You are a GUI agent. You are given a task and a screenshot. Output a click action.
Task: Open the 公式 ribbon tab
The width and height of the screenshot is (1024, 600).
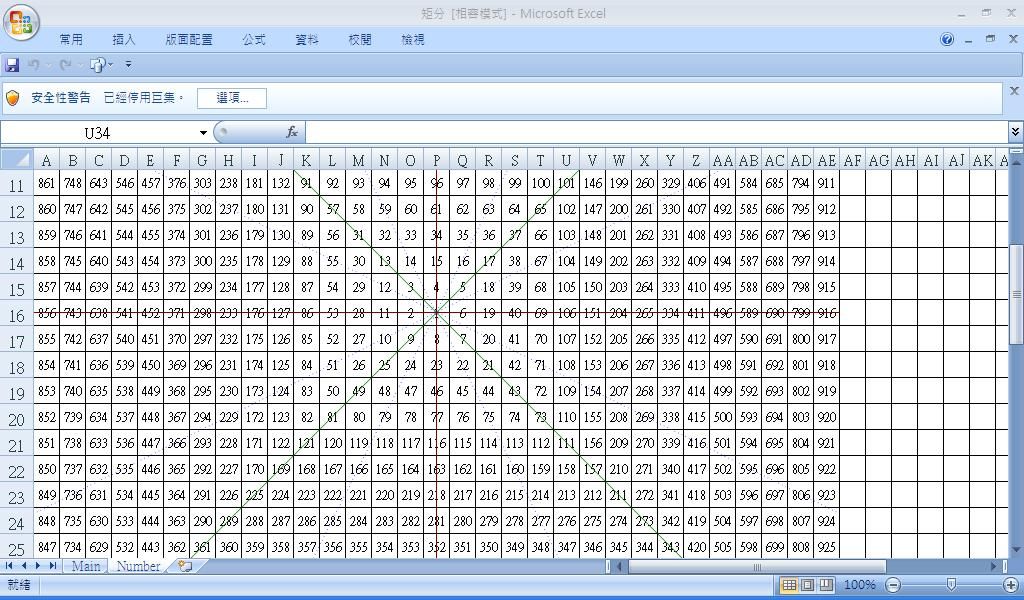[x=254, y=40]
